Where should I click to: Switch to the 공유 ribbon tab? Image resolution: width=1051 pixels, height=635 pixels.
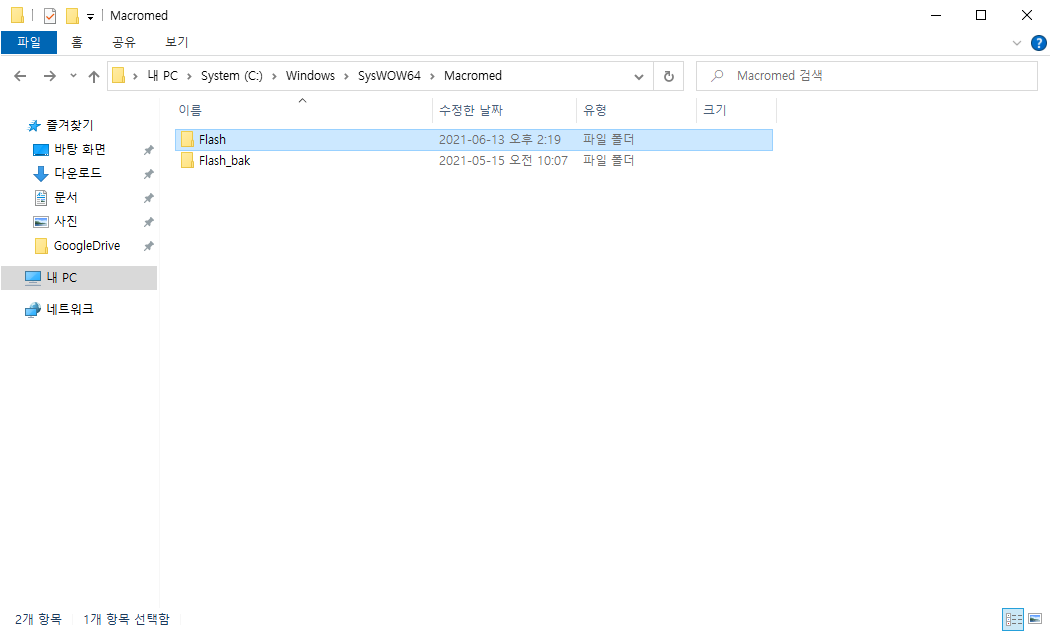click(124, 42)
